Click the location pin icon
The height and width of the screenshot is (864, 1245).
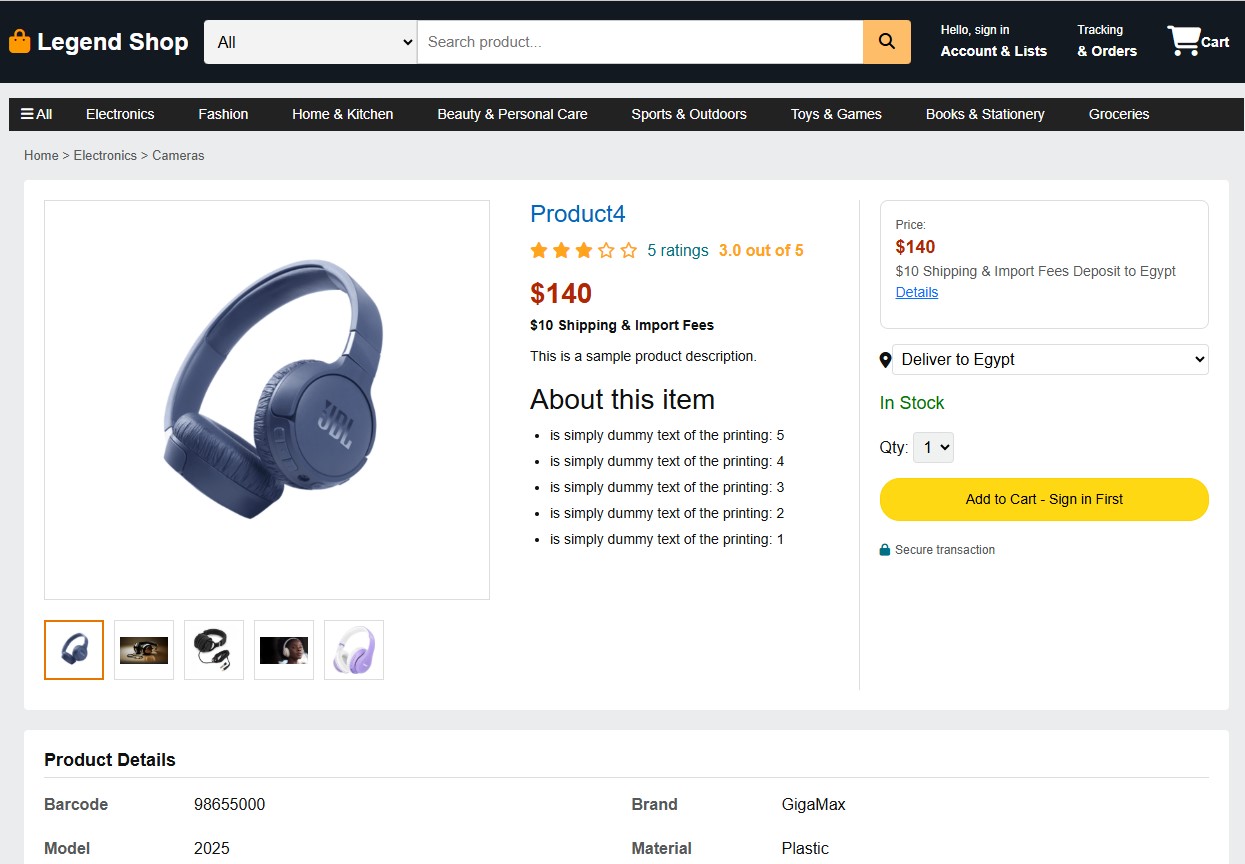[885, 360]
